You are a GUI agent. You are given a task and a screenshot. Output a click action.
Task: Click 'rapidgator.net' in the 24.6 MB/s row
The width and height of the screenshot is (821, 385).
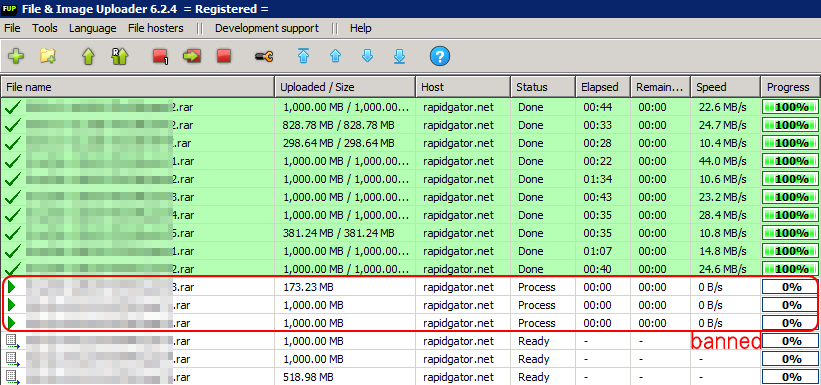point(459,269)
